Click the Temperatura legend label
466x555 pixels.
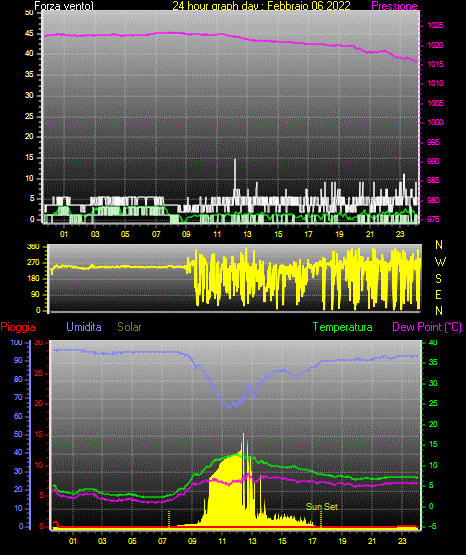point(343,327)
